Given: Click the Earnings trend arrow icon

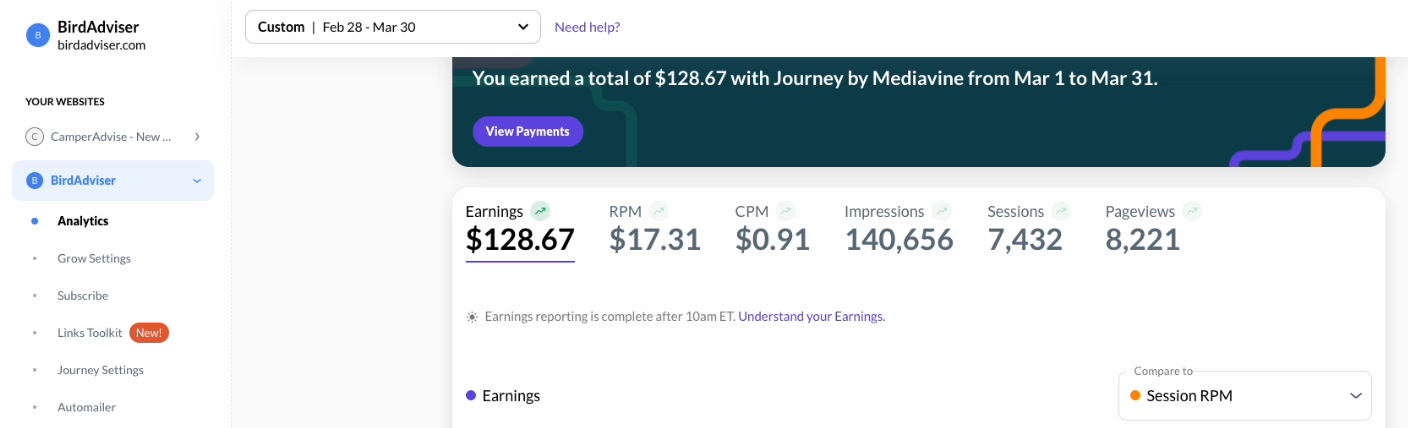Looking at the screenshot, I should pyautogui.click(x=541, y=211).
